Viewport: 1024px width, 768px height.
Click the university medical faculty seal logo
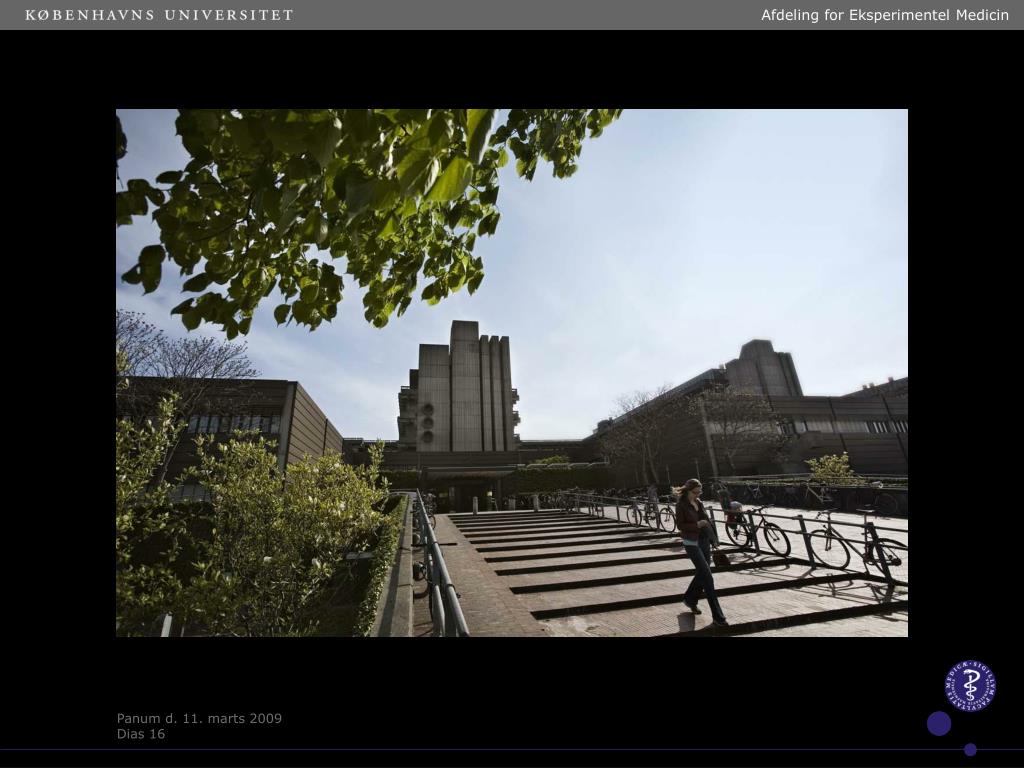coord(970,686)
